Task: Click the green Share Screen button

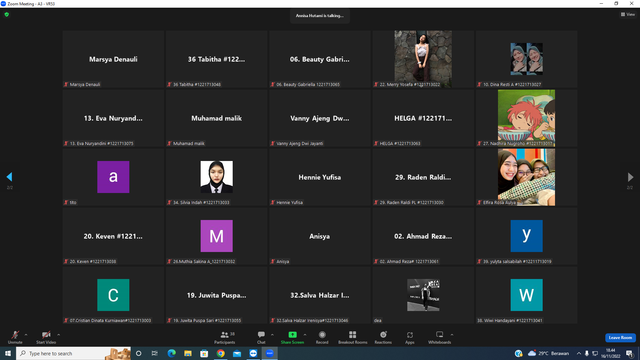Action: click(292, 337)
